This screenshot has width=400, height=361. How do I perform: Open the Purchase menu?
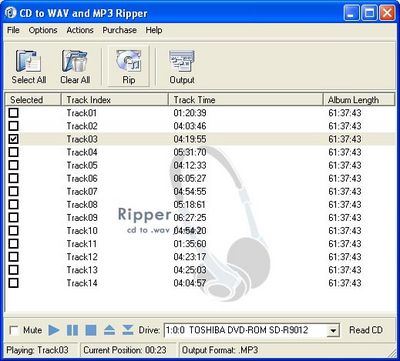click(119, 30)
